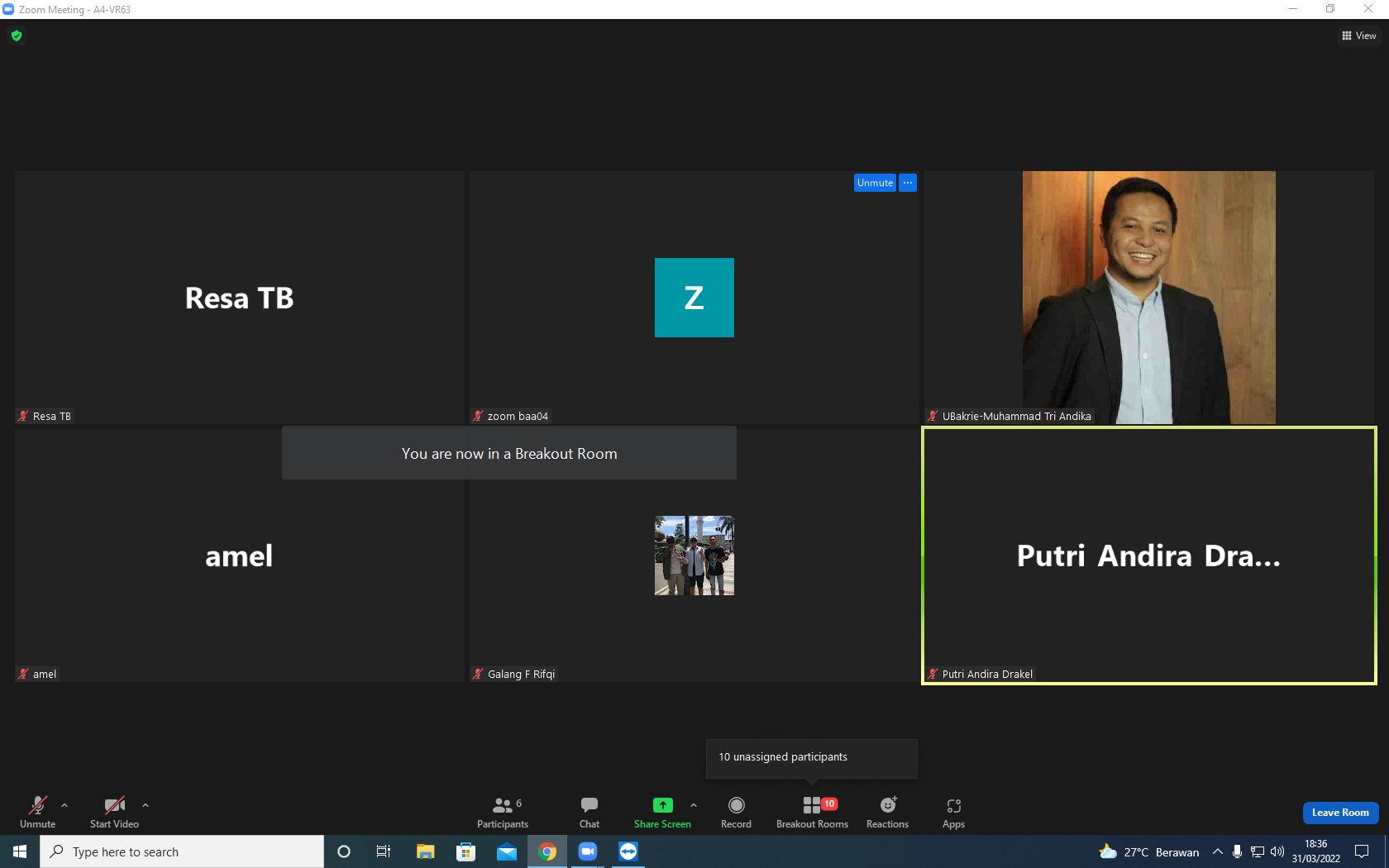Select Galang F Rifqi profile photo
Viewport: 1389px width, 868px height.
point(694,556)
